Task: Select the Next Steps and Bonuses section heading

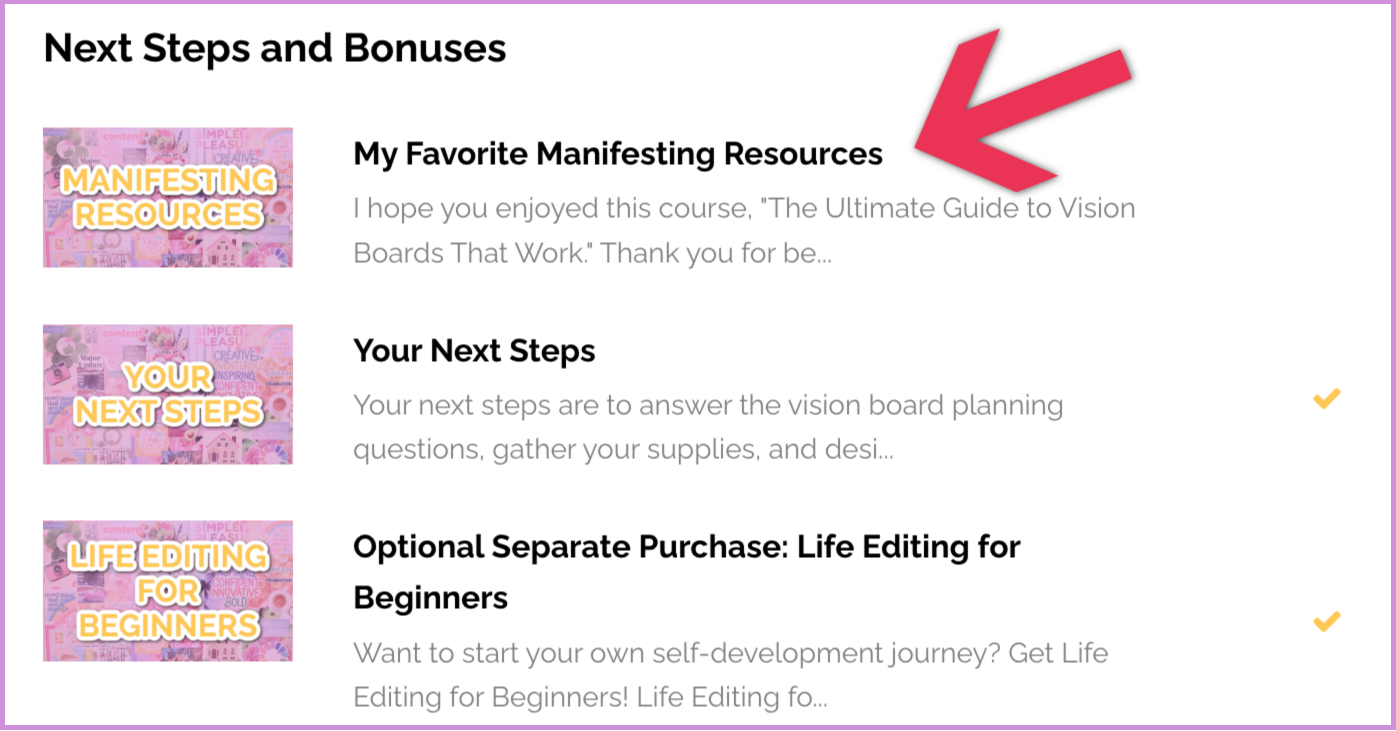Action: pyautogui.click(x=275, y=47)
